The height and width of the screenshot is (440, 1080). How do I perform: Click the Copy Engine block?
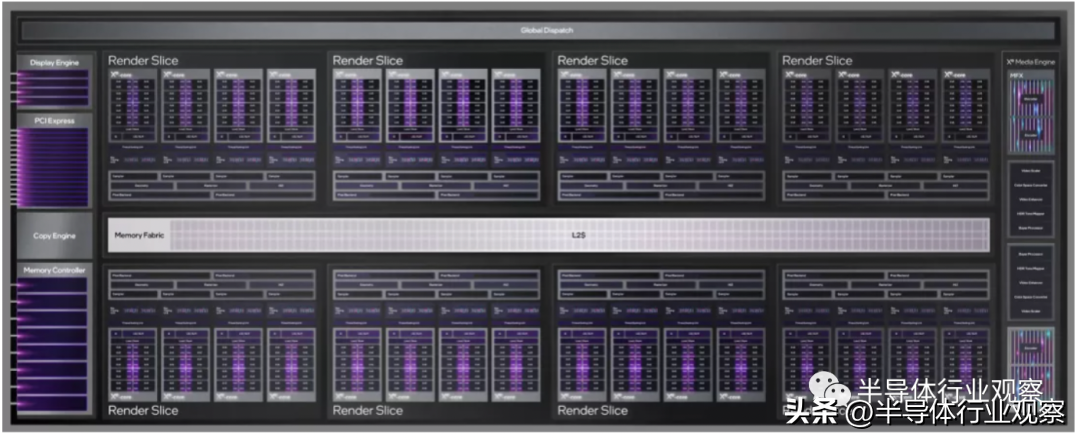pos(54,236)
